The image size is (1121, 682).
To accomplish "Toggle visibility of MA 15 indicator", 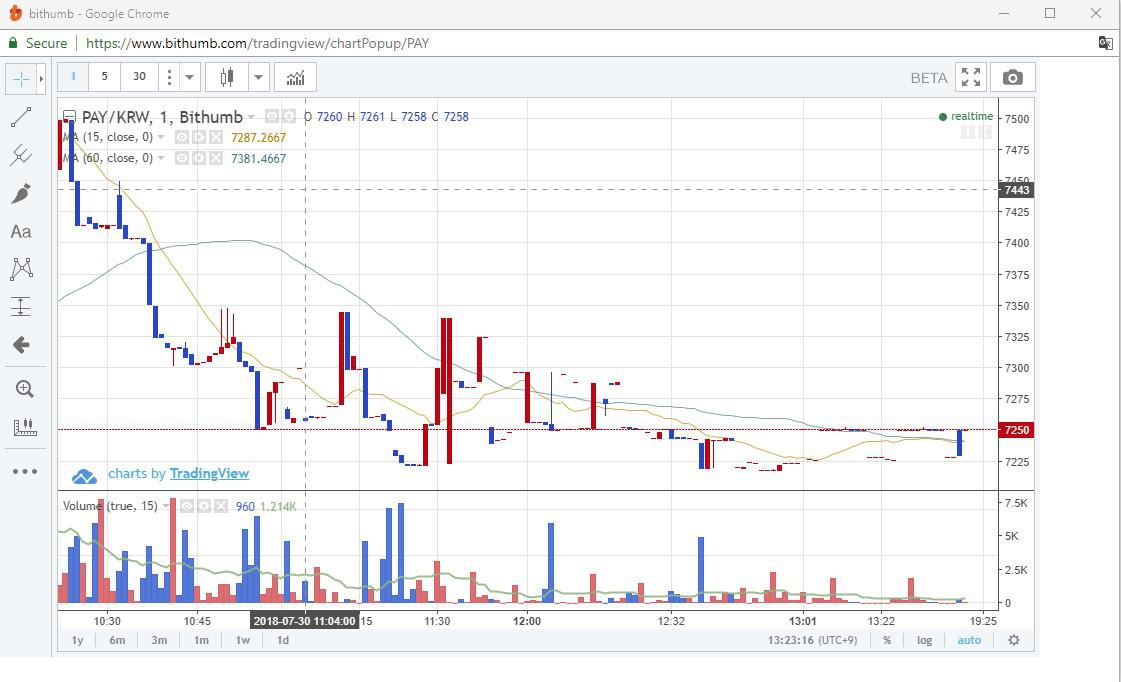I will (x=182, y=137).
